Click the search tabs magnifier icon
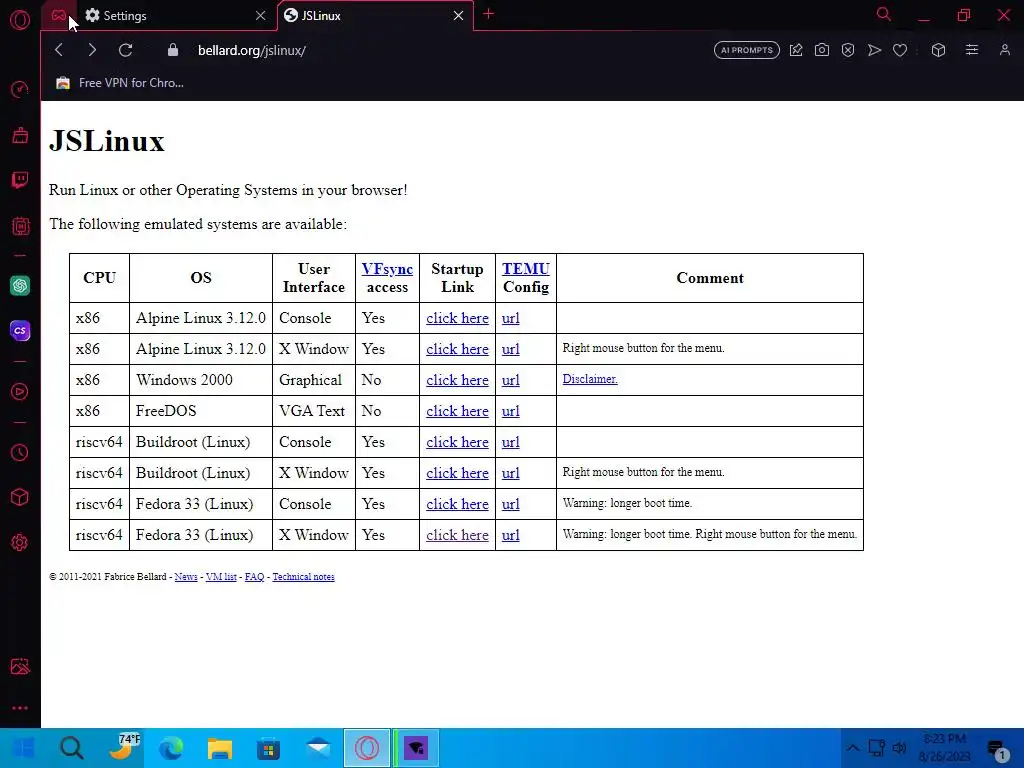The width and height of the screenshot is (1024, 768). [x=884, y=14]
